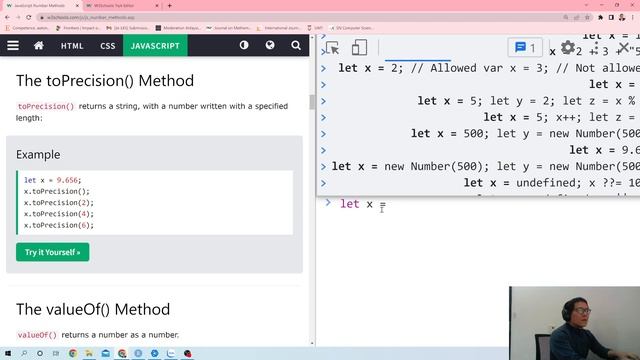The width and height of the screenshot is (640, 360).
Task: Open the W3Schools hamburger menu
Action: [x=13, y=45]
